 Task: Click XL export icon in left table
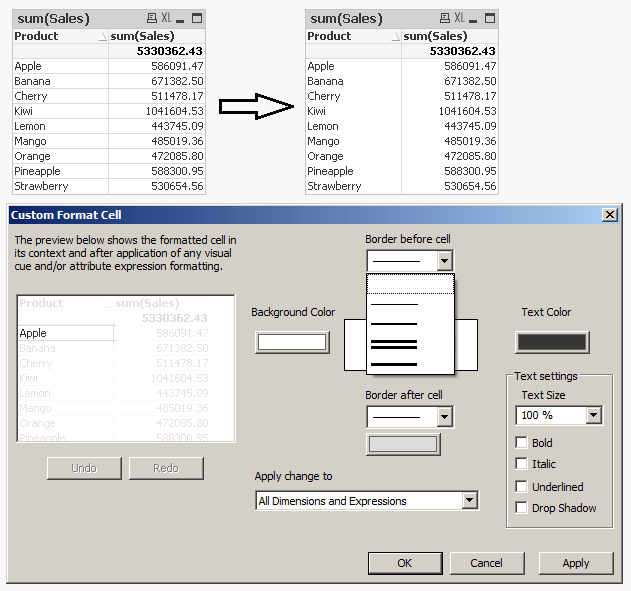click(167, 18)
